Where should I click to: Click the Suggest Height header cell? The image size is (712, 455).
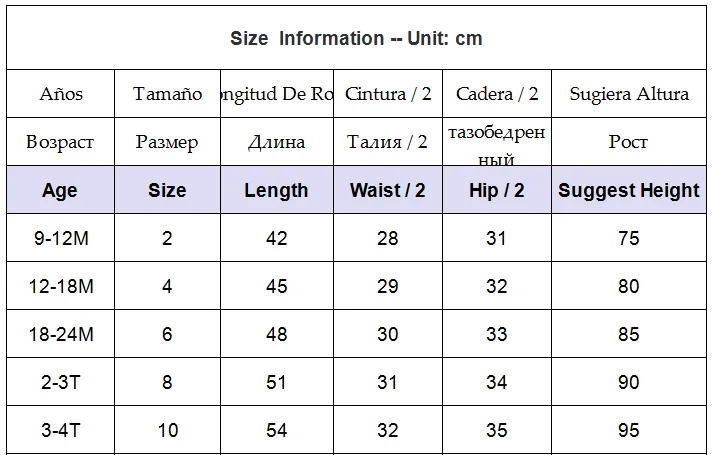(629, 190)
